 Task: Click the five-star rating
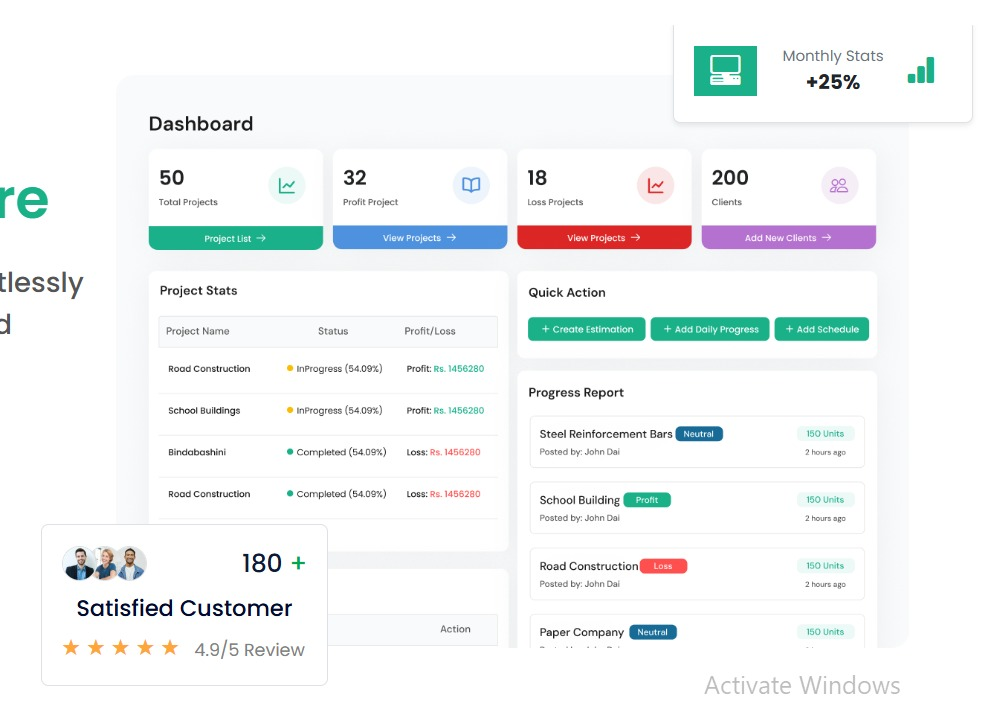pyautogui.click(x=120, y=648)
